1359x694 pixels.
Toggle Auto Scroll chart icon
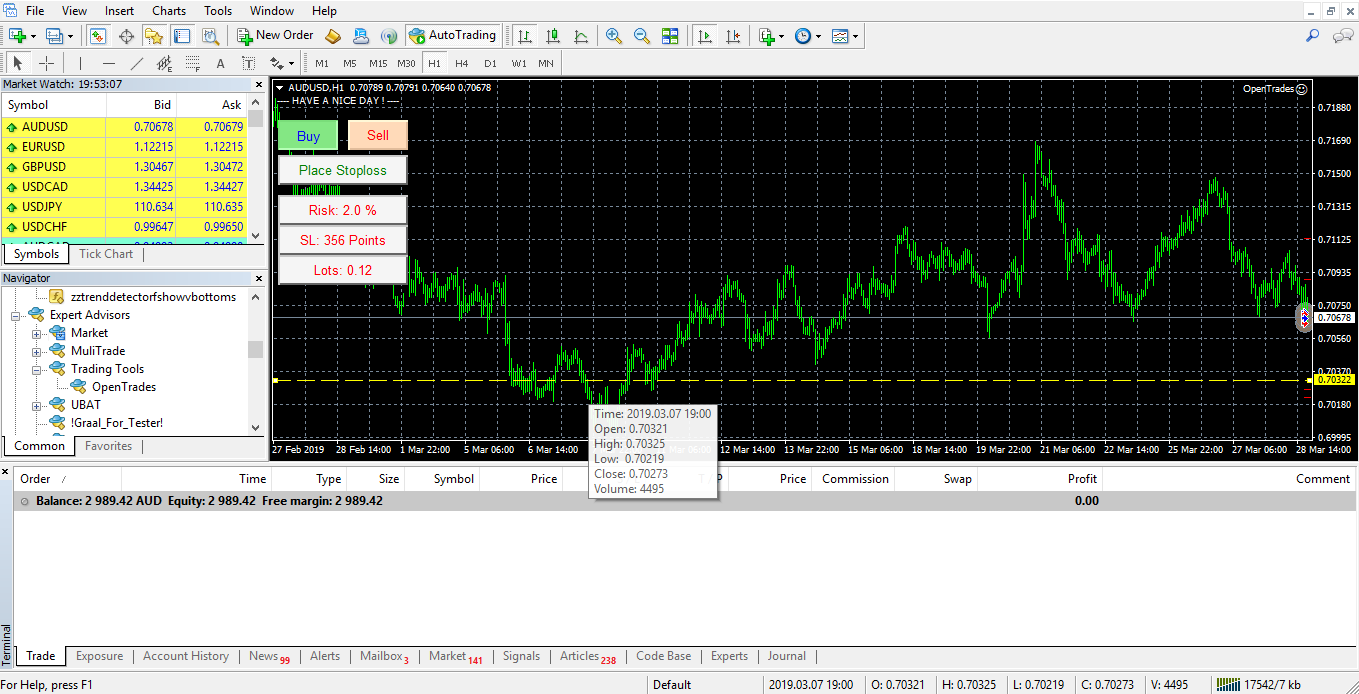pos(705,36)
